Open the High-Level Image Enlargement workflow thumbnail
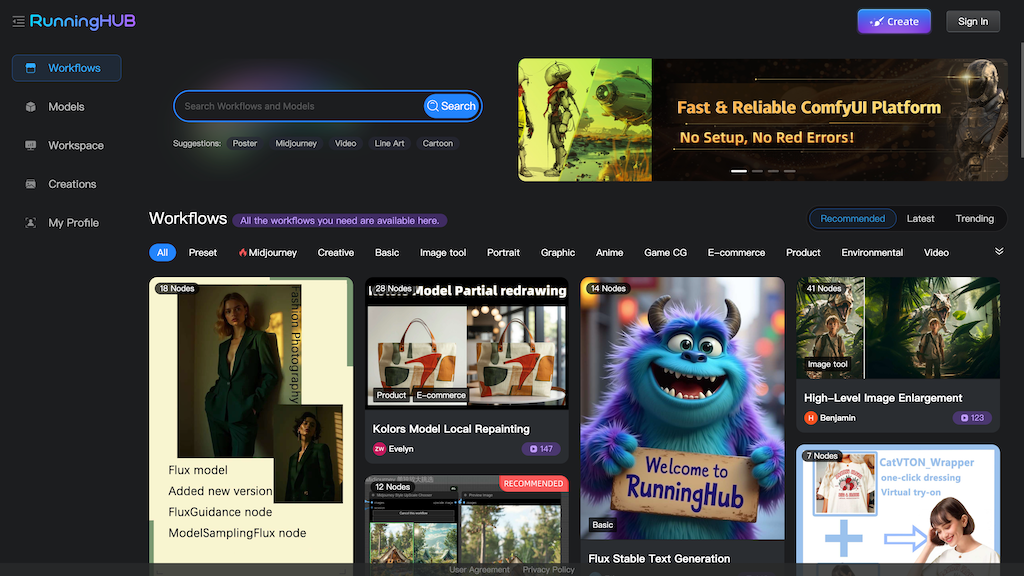 click(898, 327)
